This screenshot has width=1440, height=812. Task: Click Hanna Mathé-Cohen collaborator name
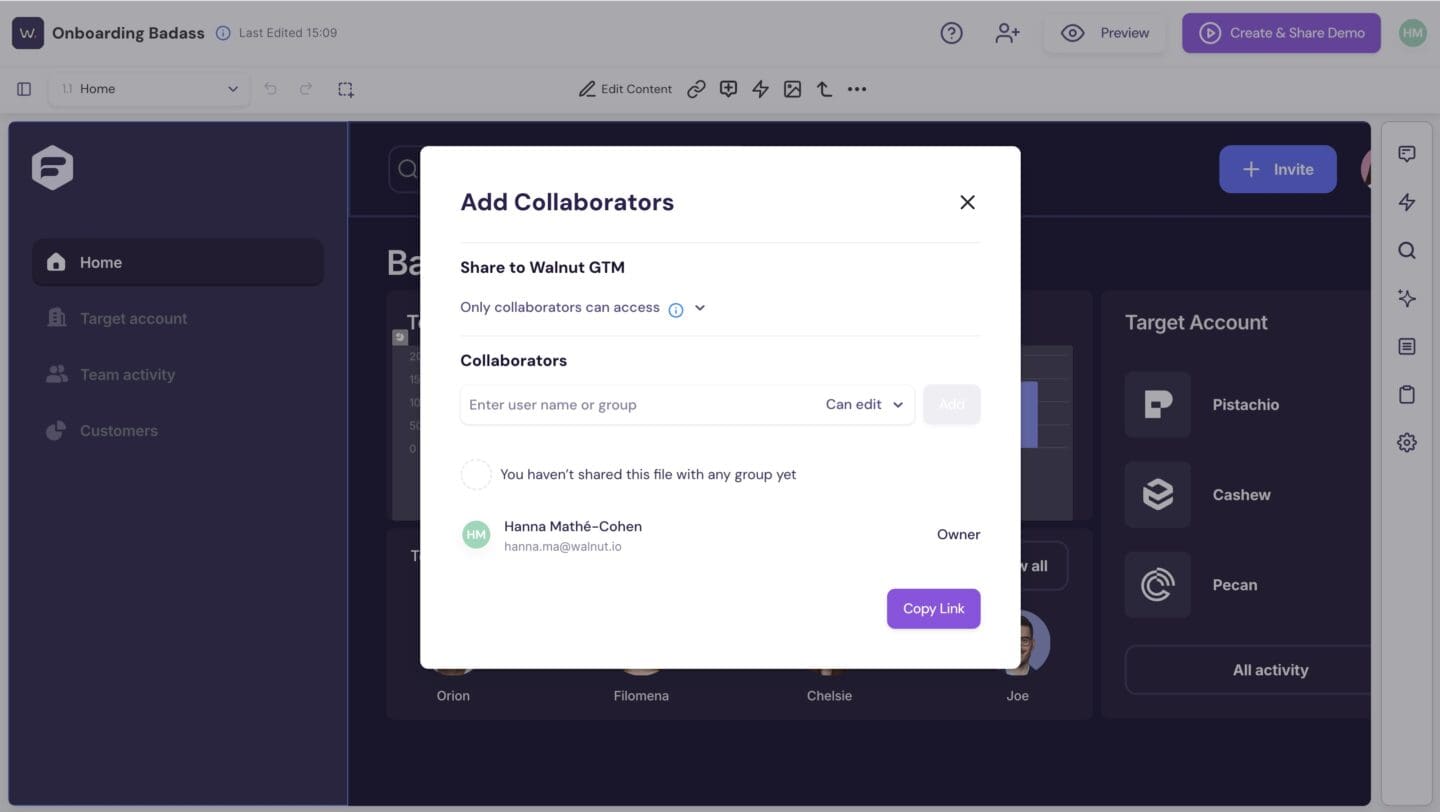(573, 526)
